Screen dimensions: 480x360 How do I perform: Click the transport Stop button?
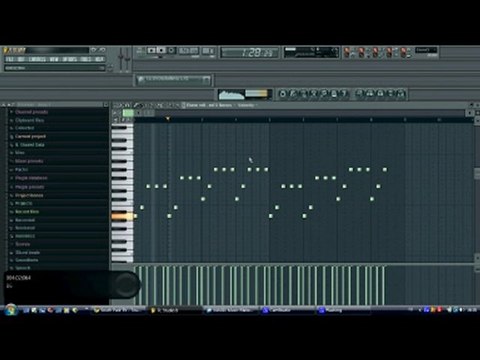(x=161, y=50)
